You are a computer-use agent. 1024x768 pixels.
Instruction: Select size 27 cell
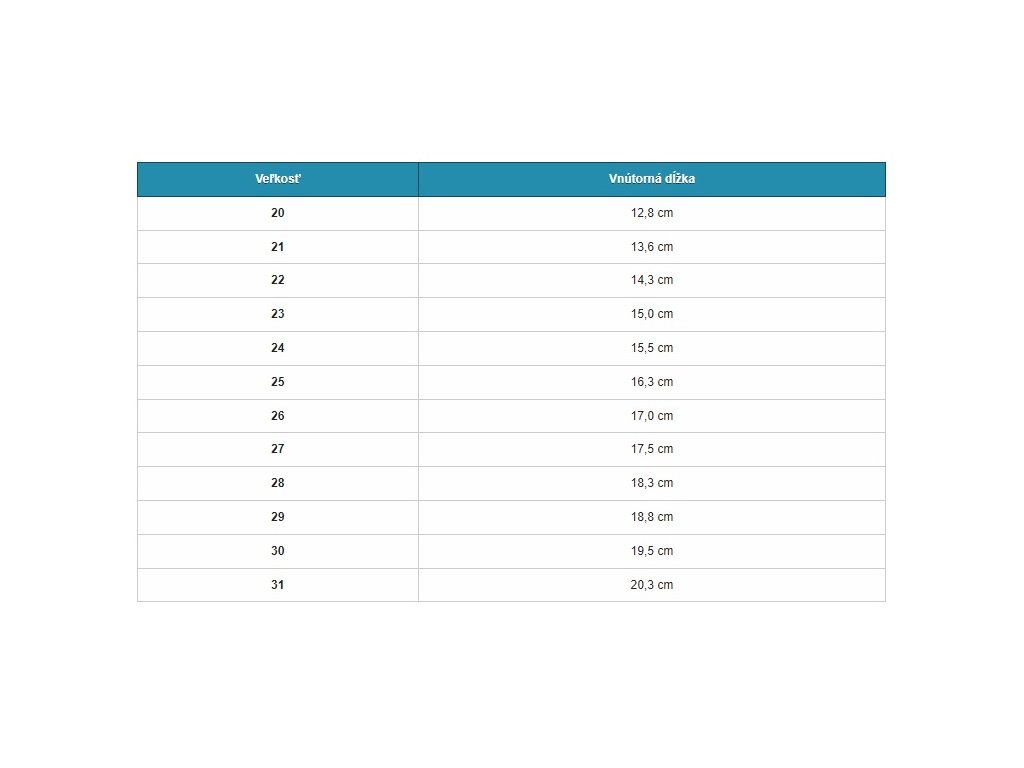coord(278,449)
